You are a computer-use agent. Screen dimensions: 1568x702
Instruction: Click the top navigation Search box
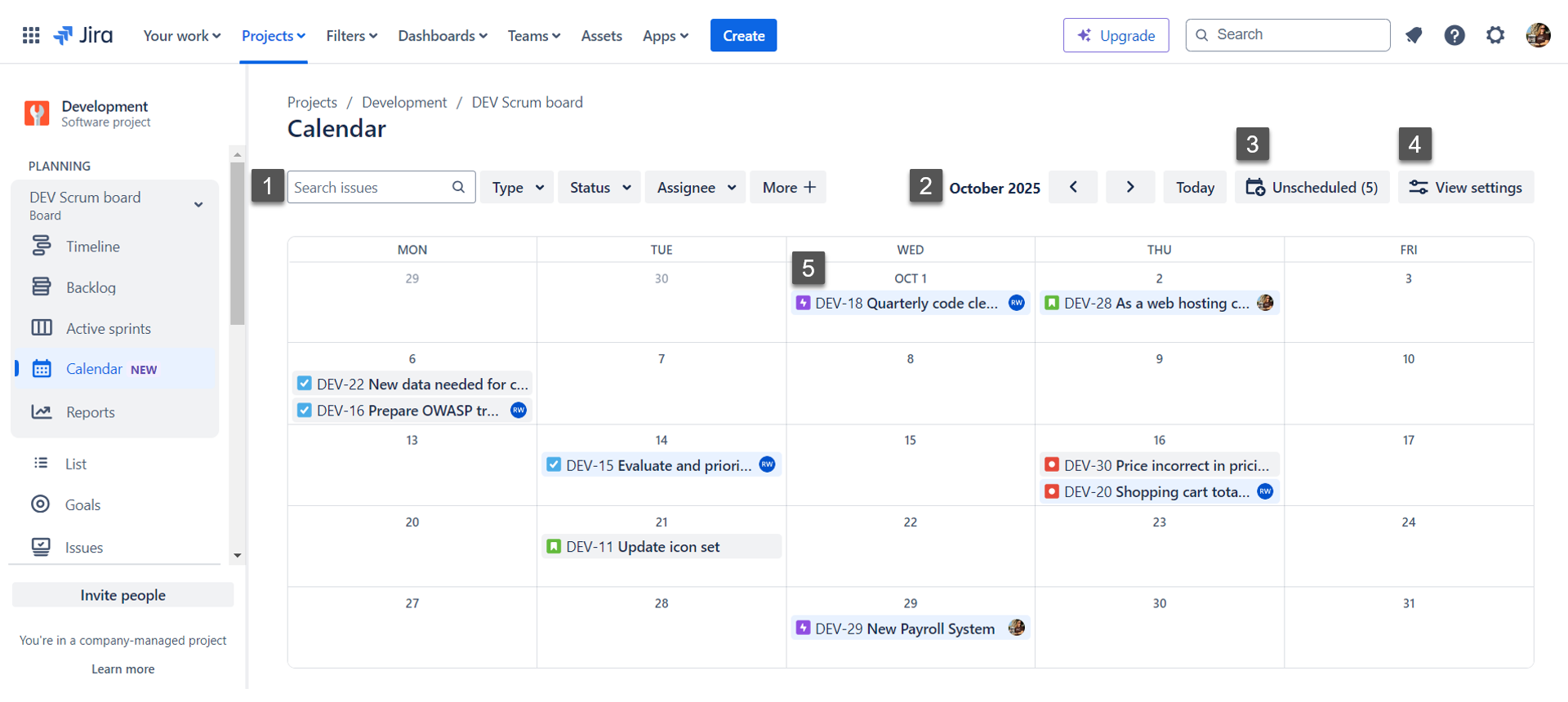pos(1288,35)
